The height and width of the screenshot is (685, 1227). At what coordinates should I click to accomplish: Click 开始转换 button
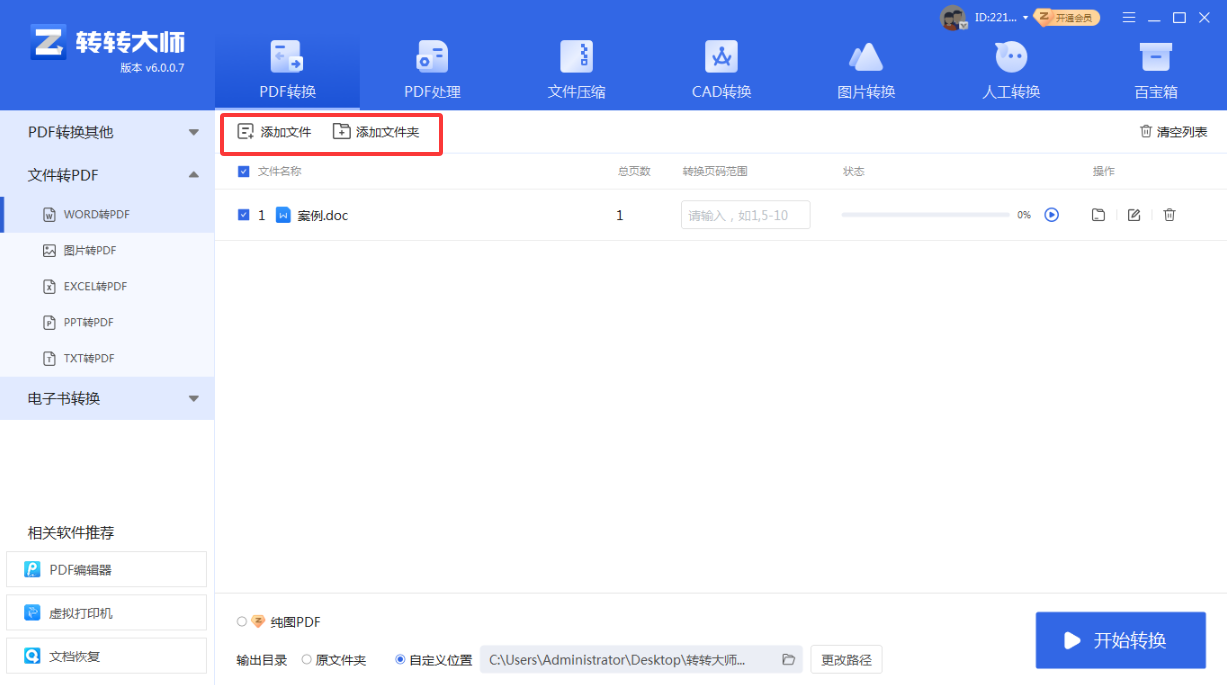tap(1120, 640)
